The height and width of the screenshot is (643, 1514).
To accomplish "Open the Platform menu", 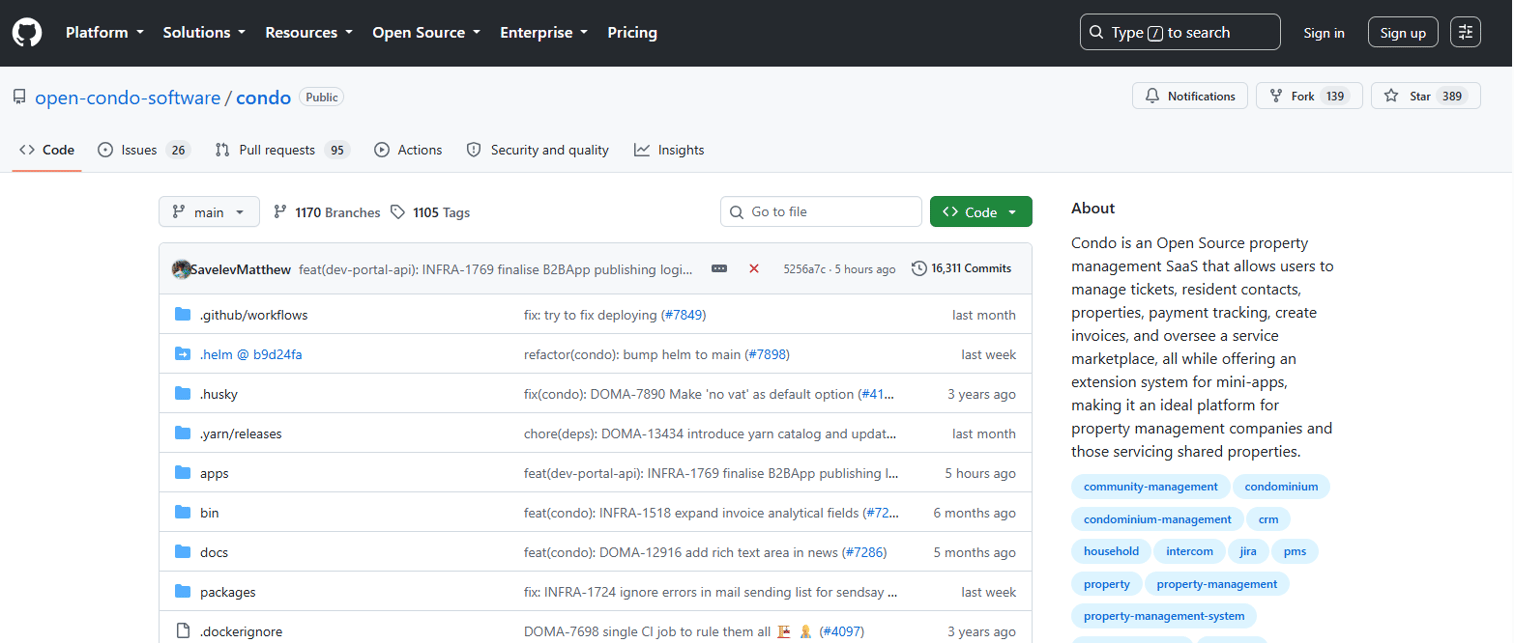I will 105,32.
